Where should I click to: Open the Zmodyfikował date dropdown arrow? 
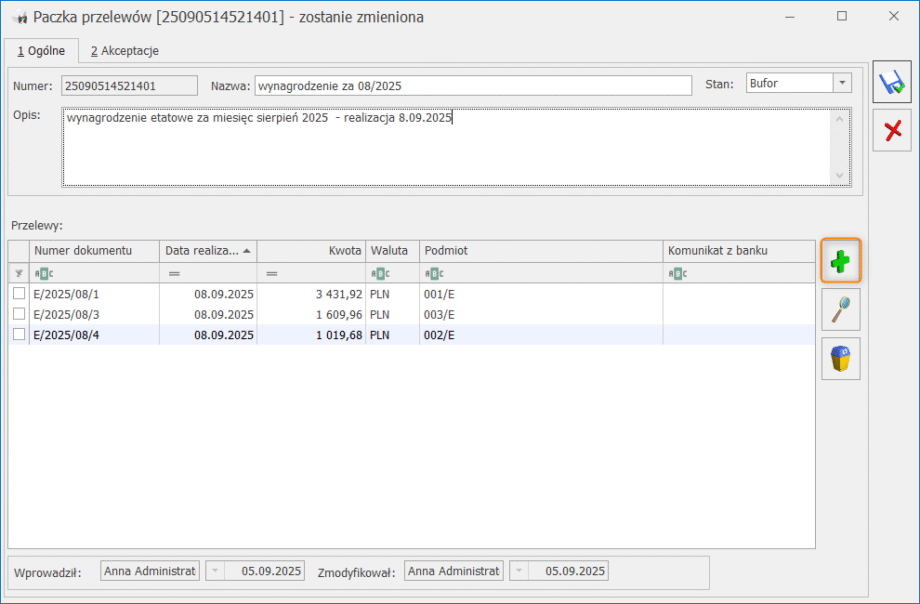pos(520,571)
